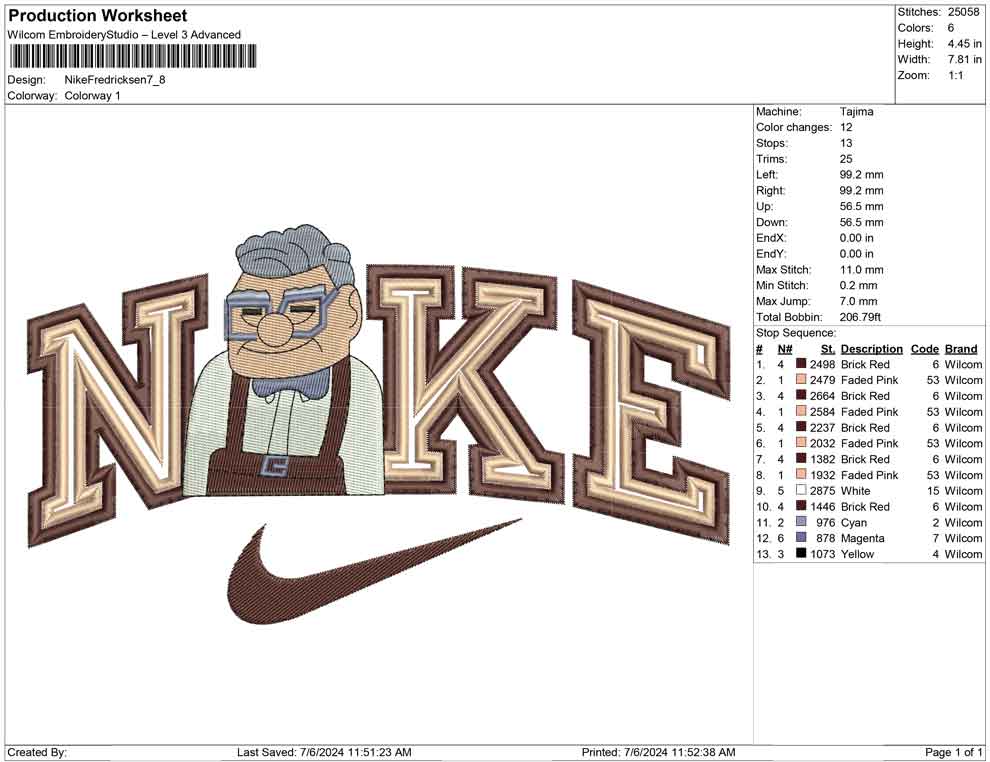This screenshot has width=990, height=762.
Task: Click the EndX value 0.00 in
Action: tap(857, 238)
